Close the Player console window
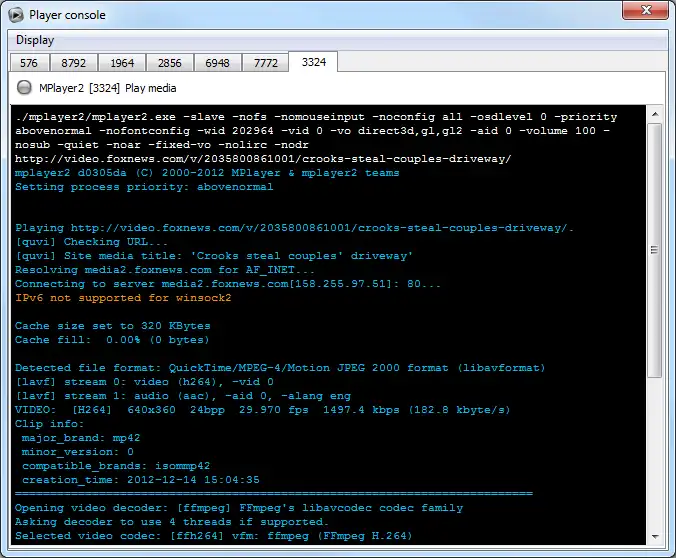676x558 pixels. pyautogui.click(x=645, y=10)
